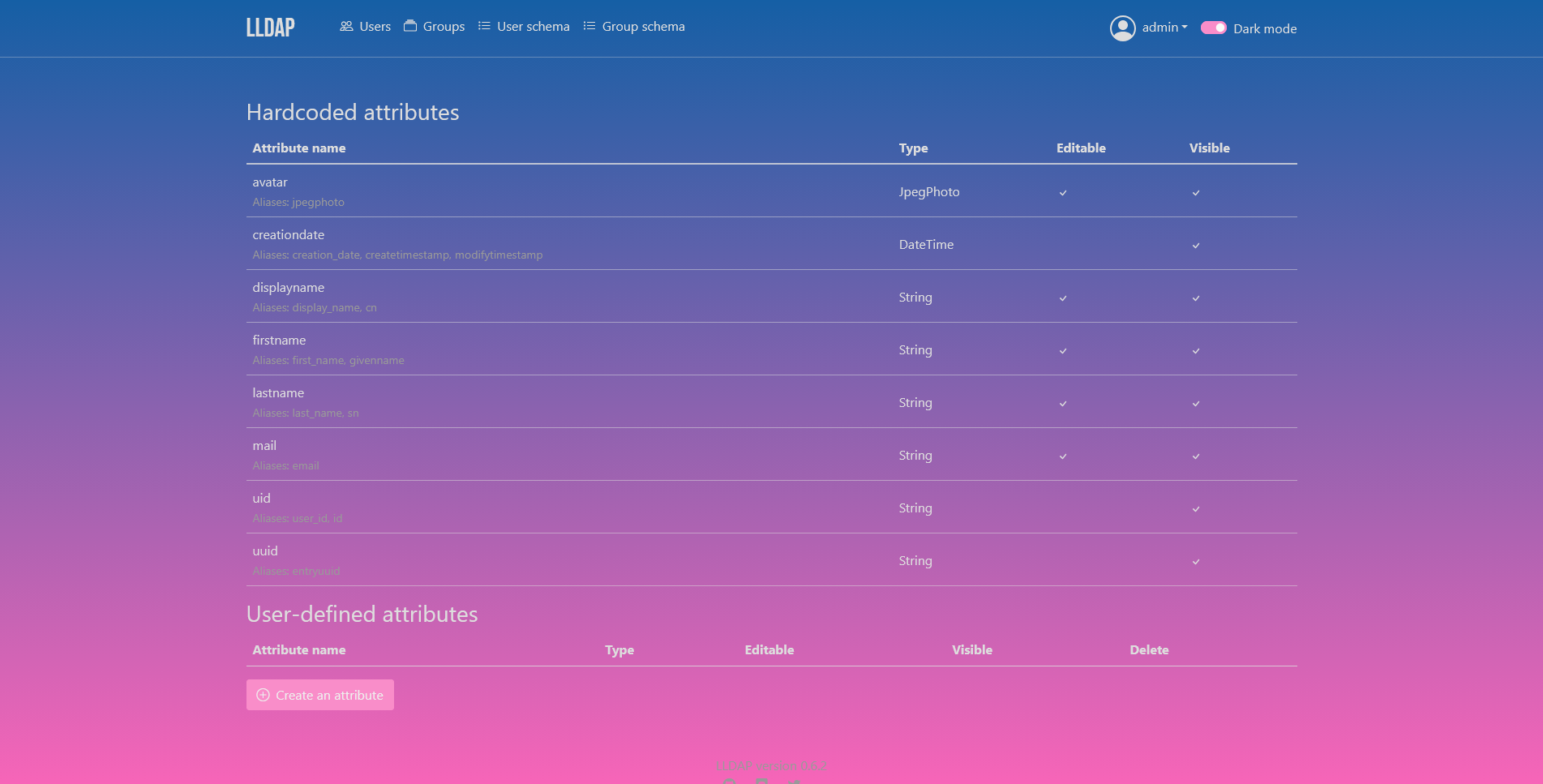Turn off the Dark mode switch

coord(1213,28)
